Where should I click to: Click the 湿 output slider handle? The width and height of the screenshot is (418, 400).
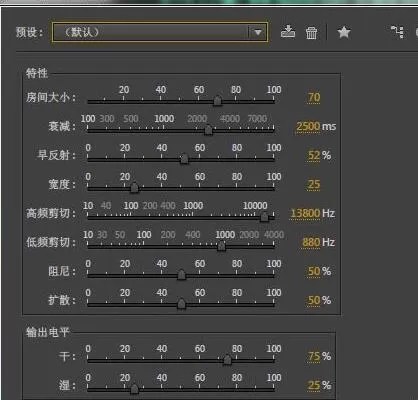click(x=134, y=389)
